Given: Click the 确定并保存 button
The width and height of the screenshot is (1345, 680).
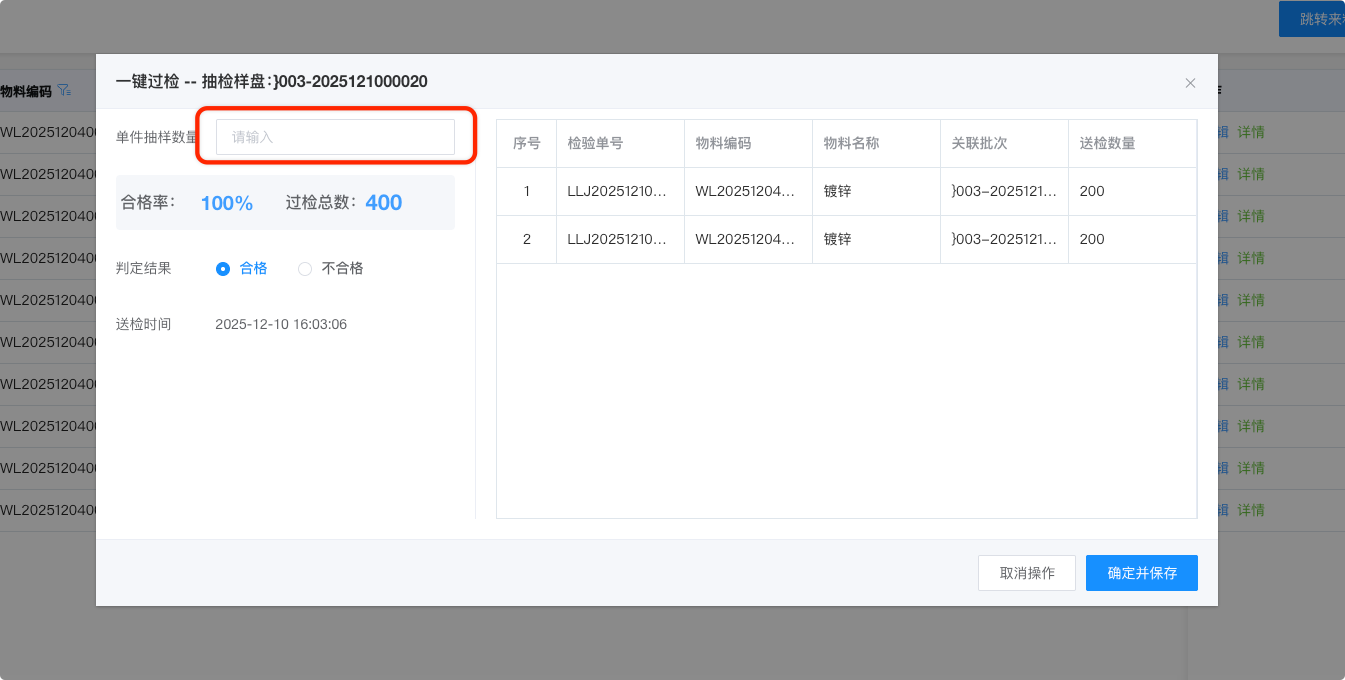Looking at the screenshot, I should [1141, 573].
